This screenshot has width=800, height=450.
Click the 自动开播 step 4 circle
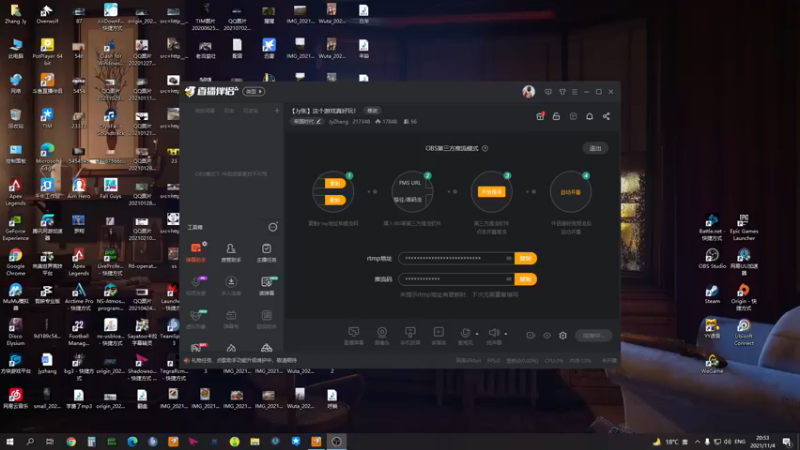click(570, 192)
